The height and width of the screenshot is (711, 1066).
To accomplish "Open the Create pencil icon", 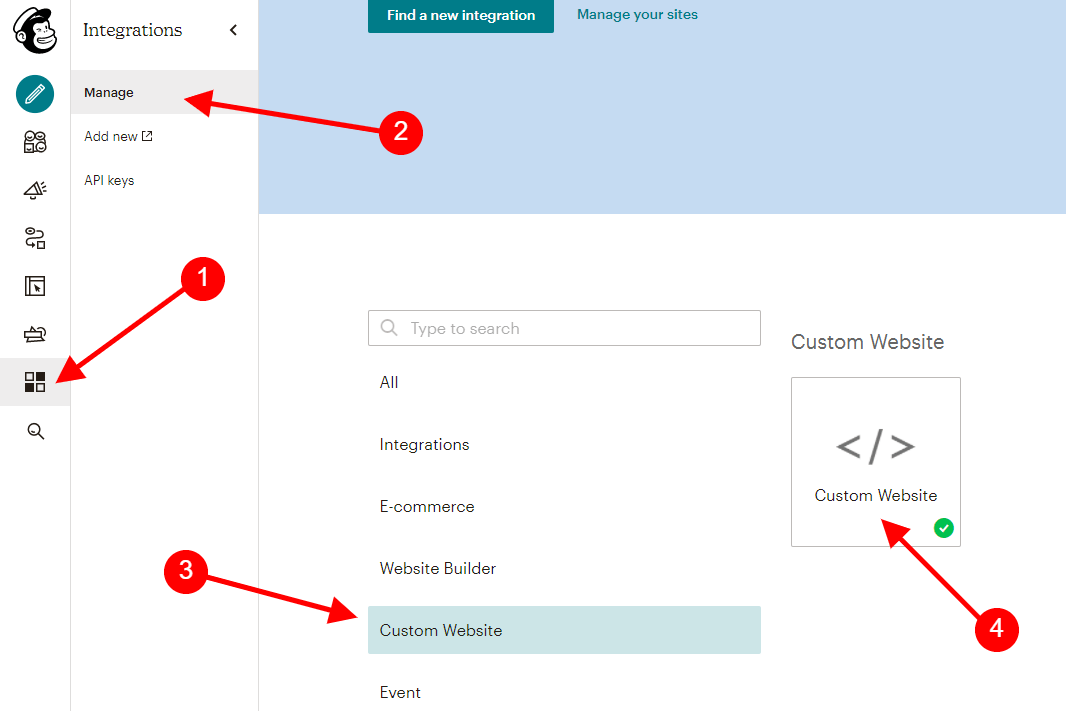I will click(x=35, y=94).
